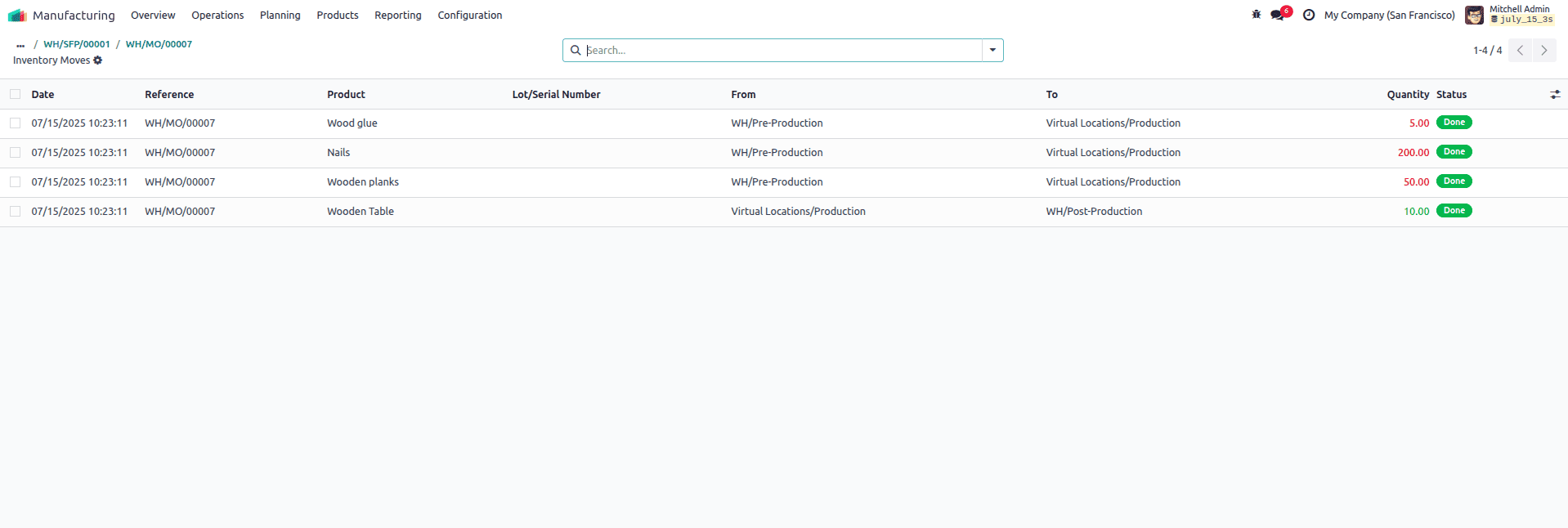Sort by To column header

coord(1051,95)
